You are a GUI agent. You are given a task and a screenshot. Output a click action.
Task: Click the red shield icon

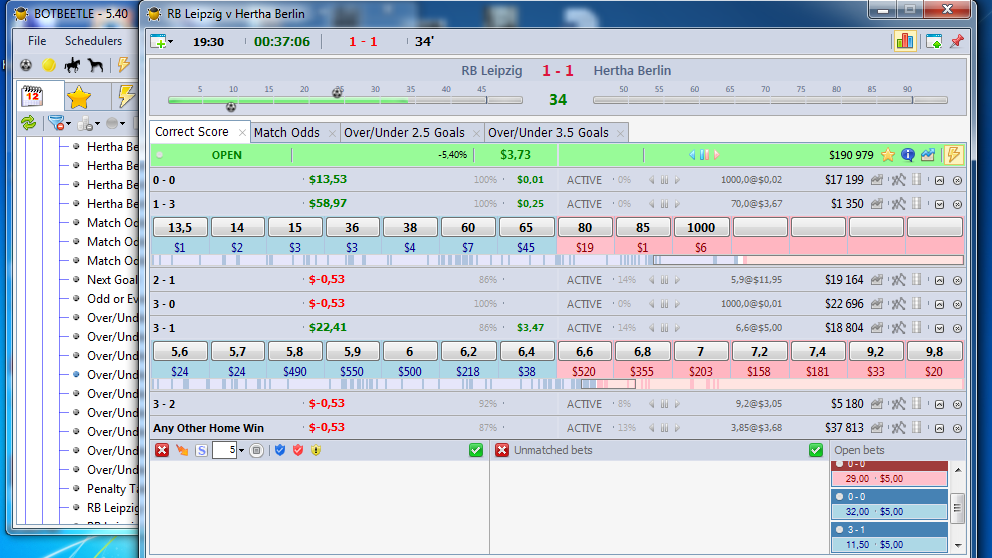point(298,450)
